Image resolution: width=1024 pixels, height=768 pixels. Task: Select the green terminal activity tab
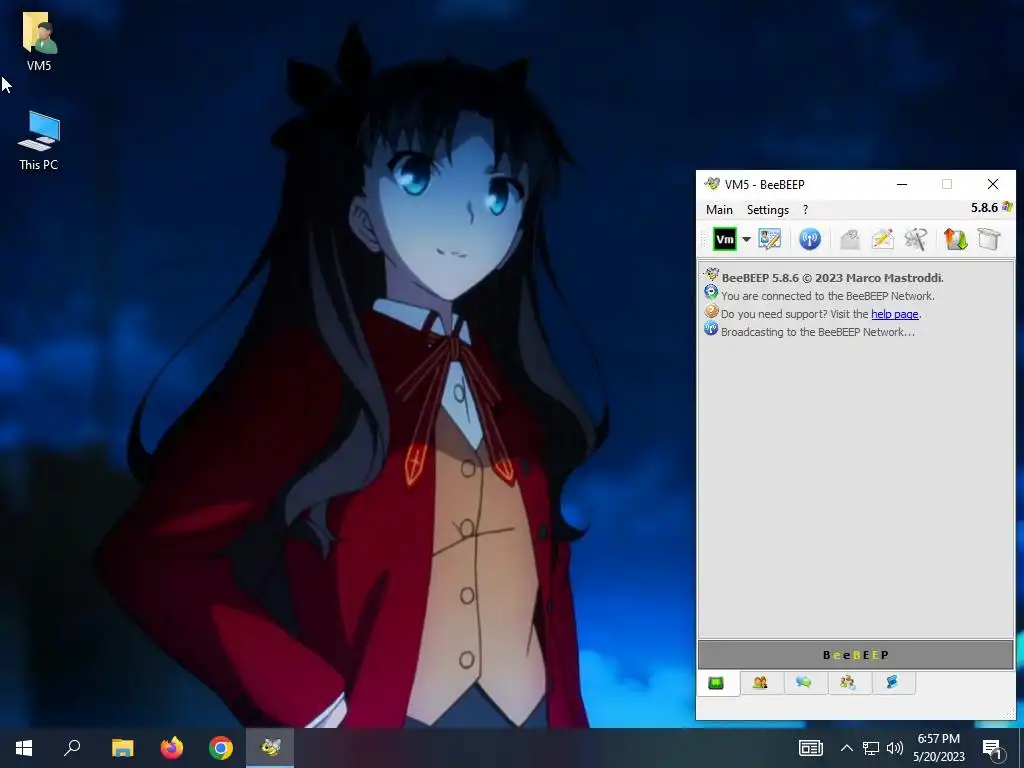click(x=716, y=683)
